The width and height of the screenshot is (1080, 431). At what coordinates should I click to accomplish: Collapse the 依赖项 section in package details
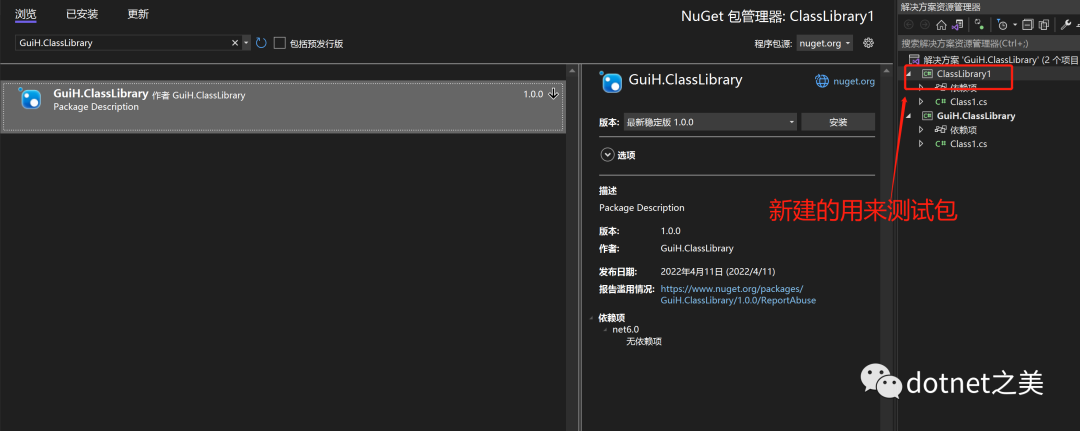click(x=591, y=318)
